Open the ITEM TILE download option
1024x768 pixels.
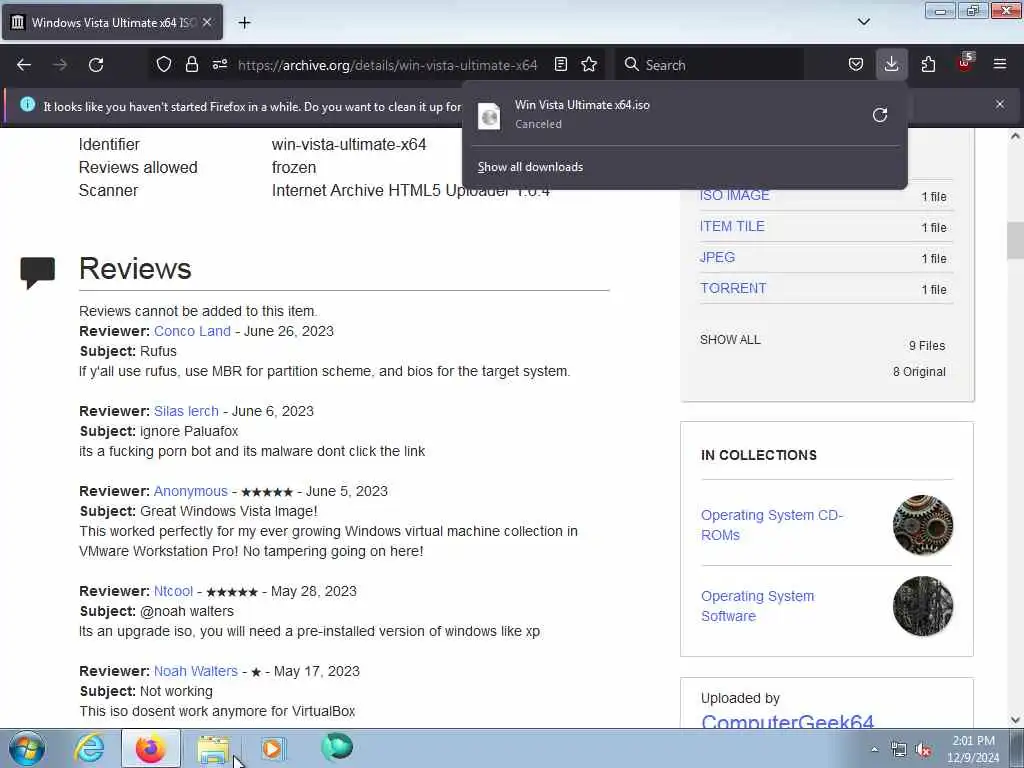click(732, 226)
